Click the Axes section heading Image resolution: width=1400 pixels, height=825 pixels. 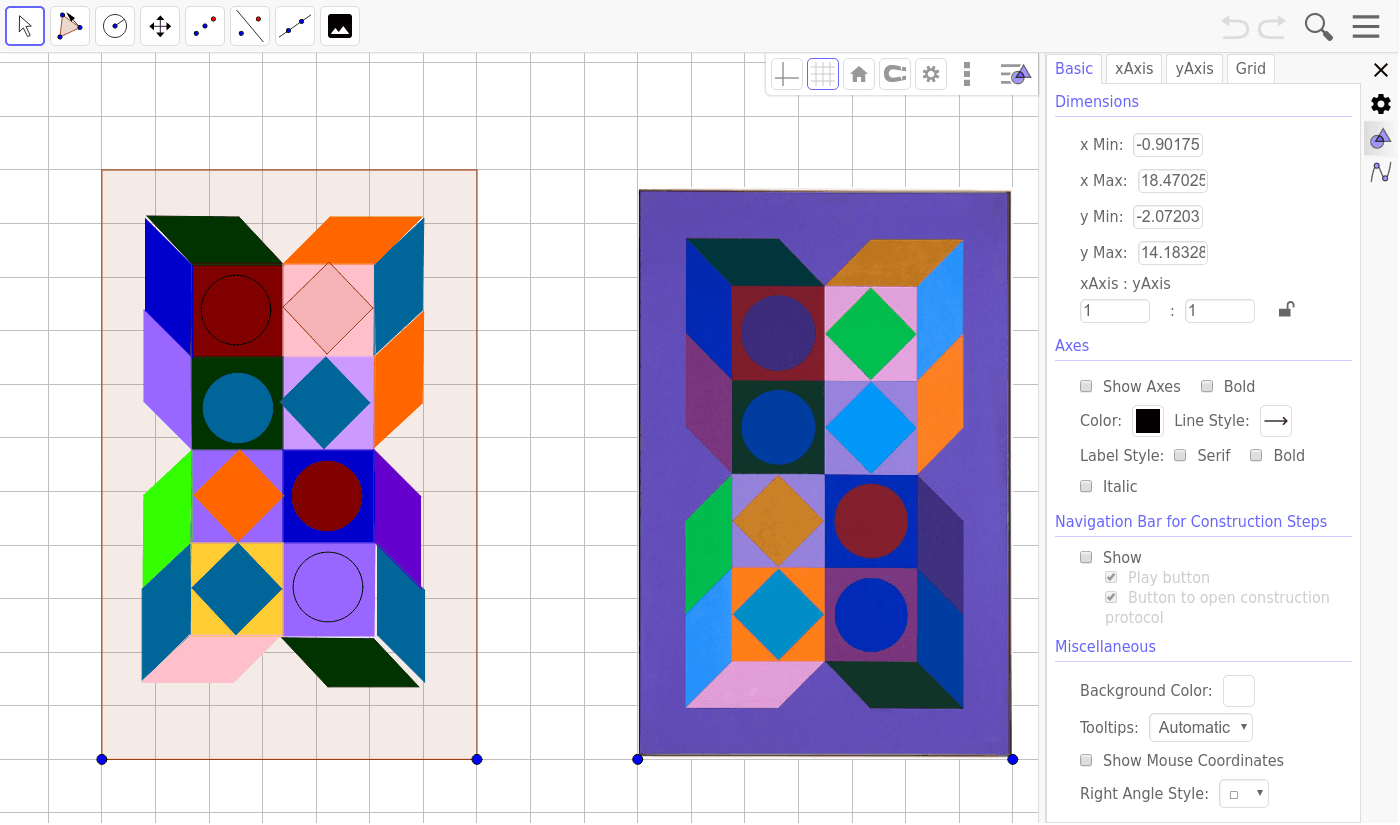pyautogui.click(x=1072, y=345)
